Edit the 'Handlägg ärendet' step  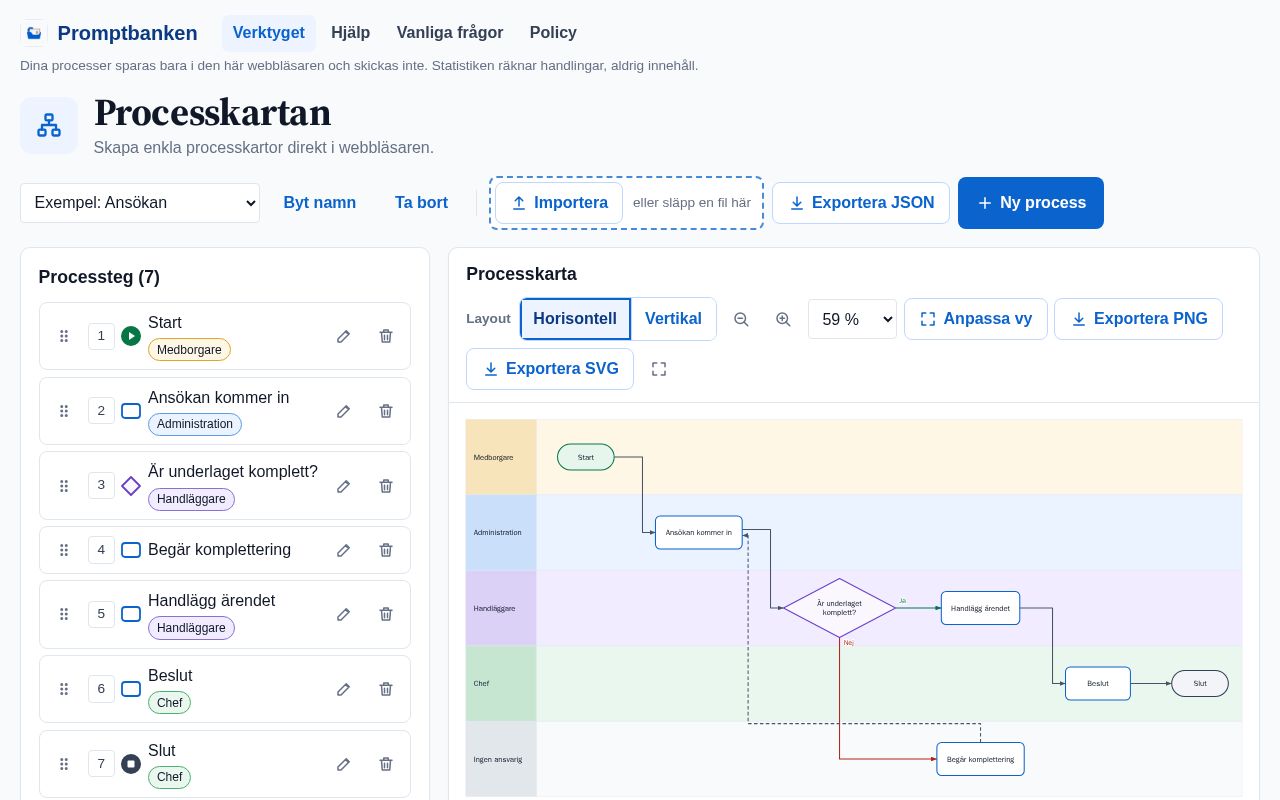(x=343, y=614)
